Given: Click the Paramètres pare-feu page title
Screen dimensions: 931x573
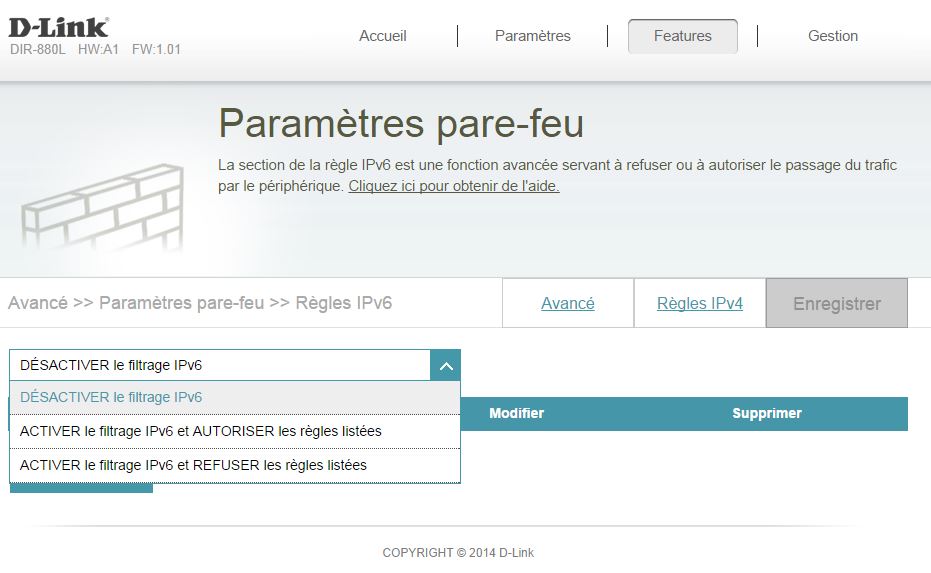Looking at the screenshot, I should pos(400,125).
